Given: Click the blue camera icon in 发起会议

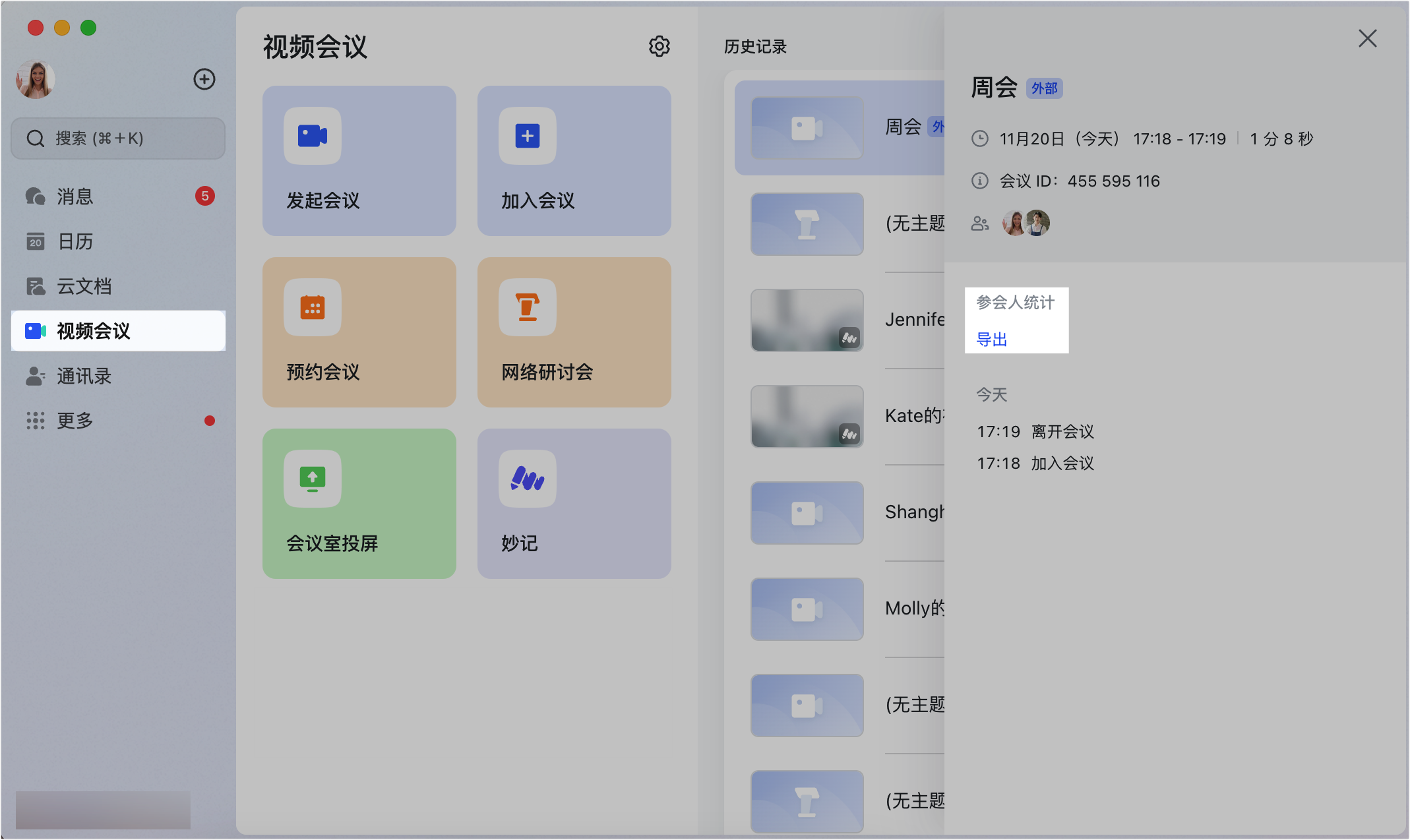Looking at the screenshot, I should (313, 136).
